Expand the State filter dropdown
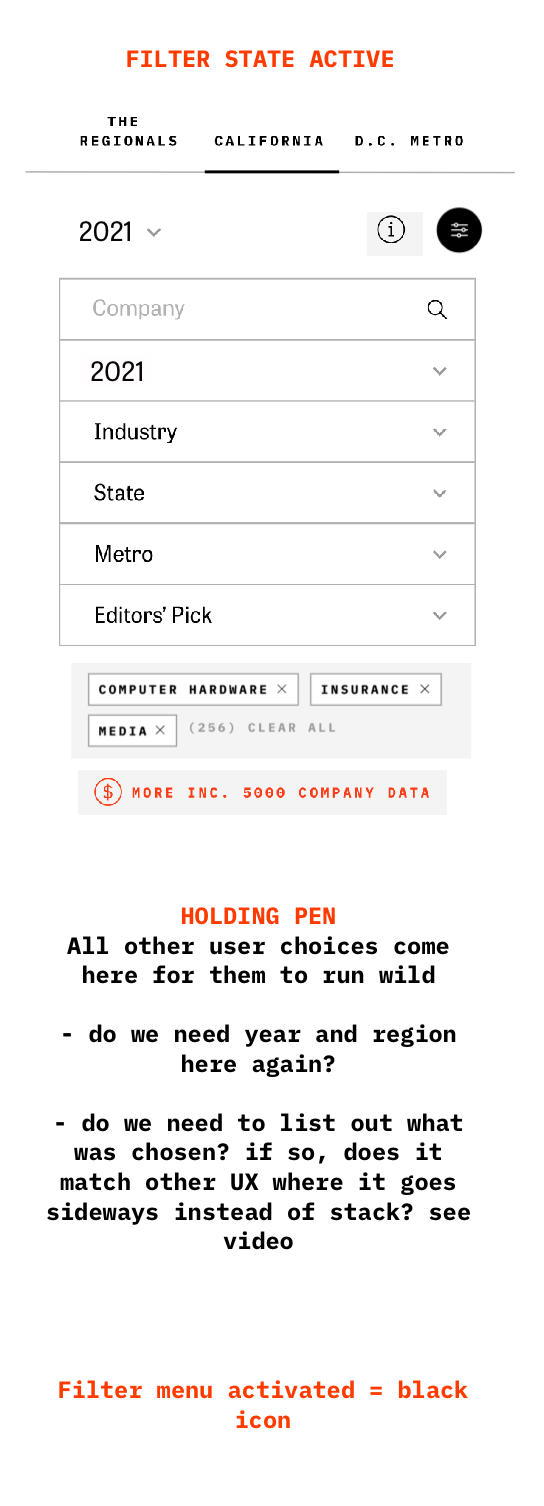 pyautogui.click(x=267, y=493)
